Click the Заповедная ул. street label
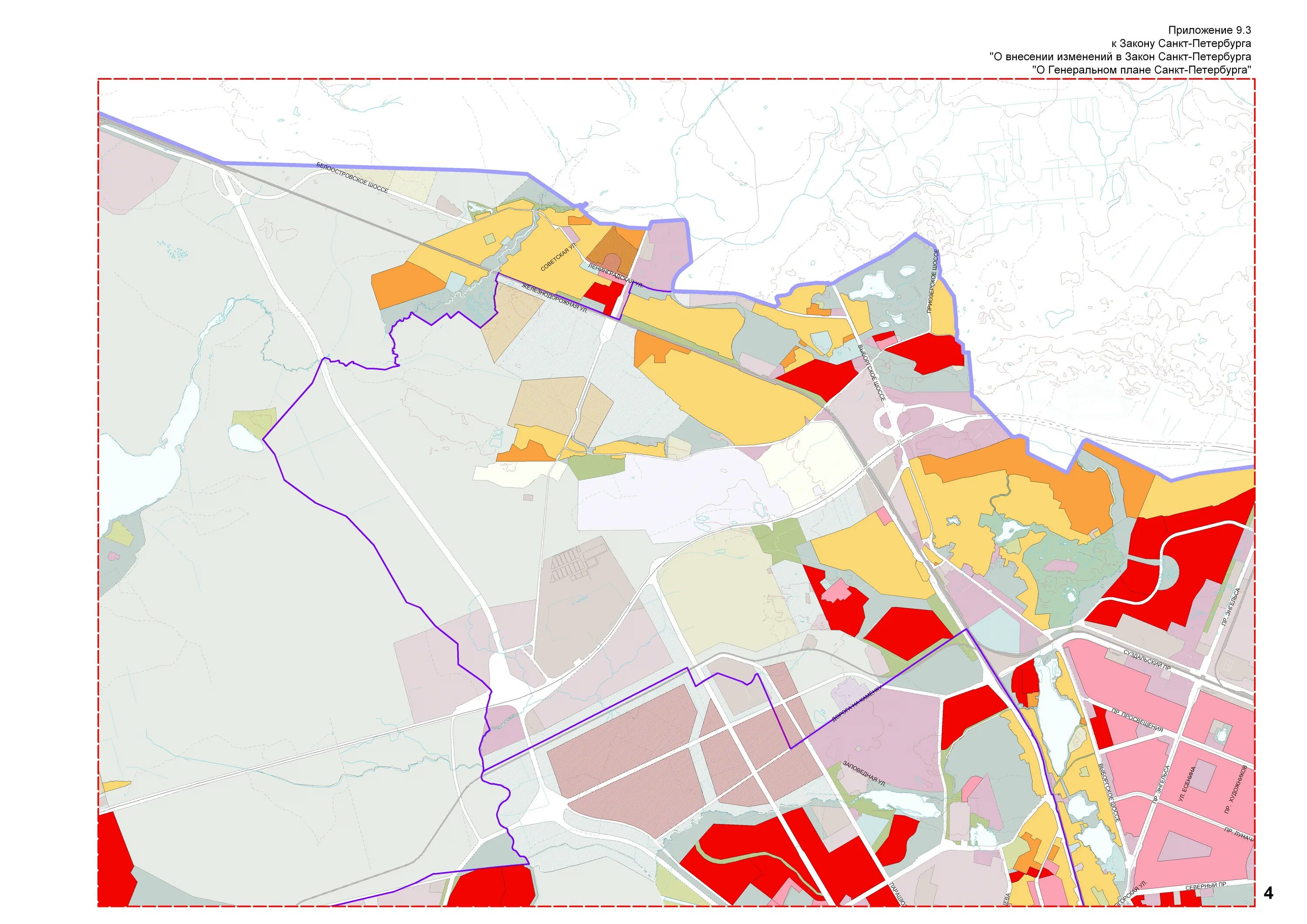The image size is (1307, 924). pyautogui.click(x=863, y=774)
